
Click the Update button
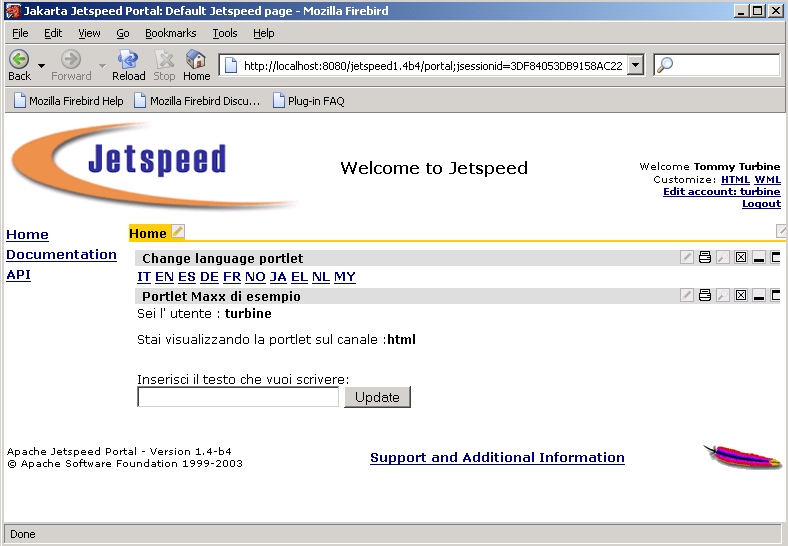coord(377,397)
